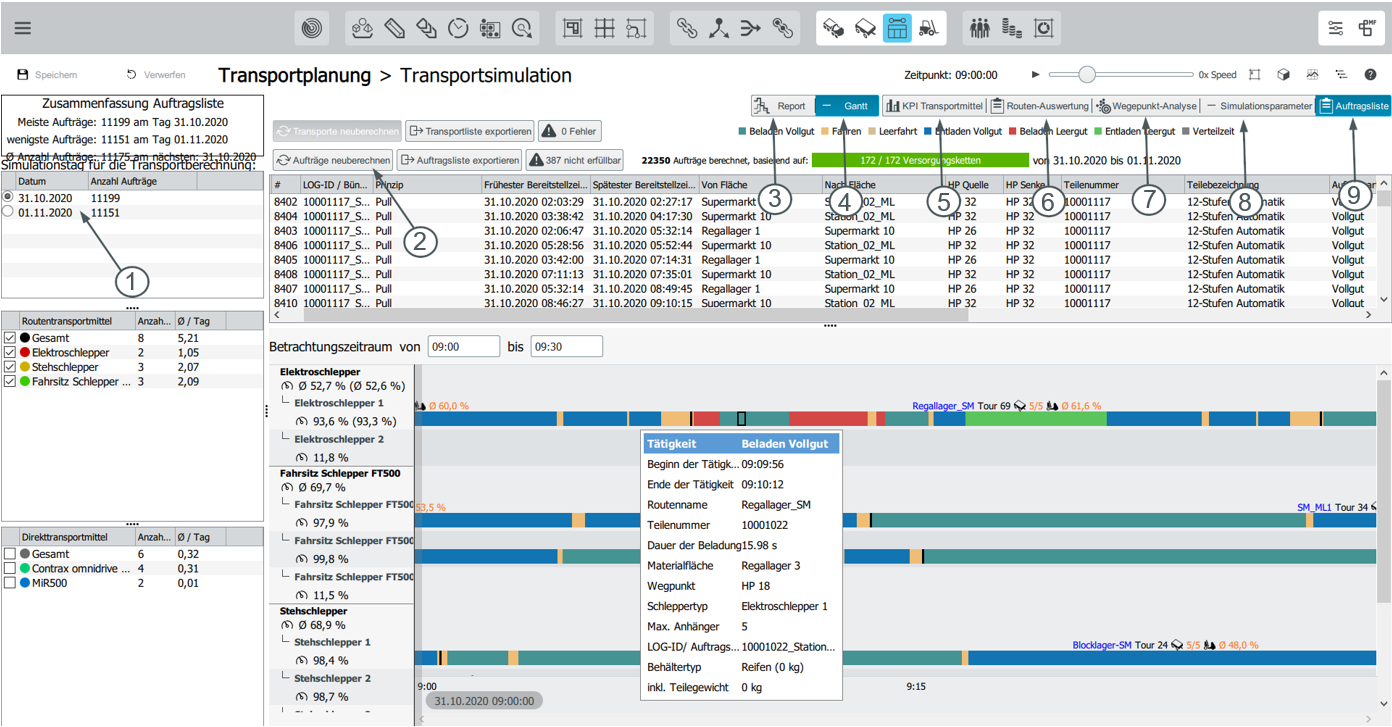Open the hamburger main menu

(22, 28)
